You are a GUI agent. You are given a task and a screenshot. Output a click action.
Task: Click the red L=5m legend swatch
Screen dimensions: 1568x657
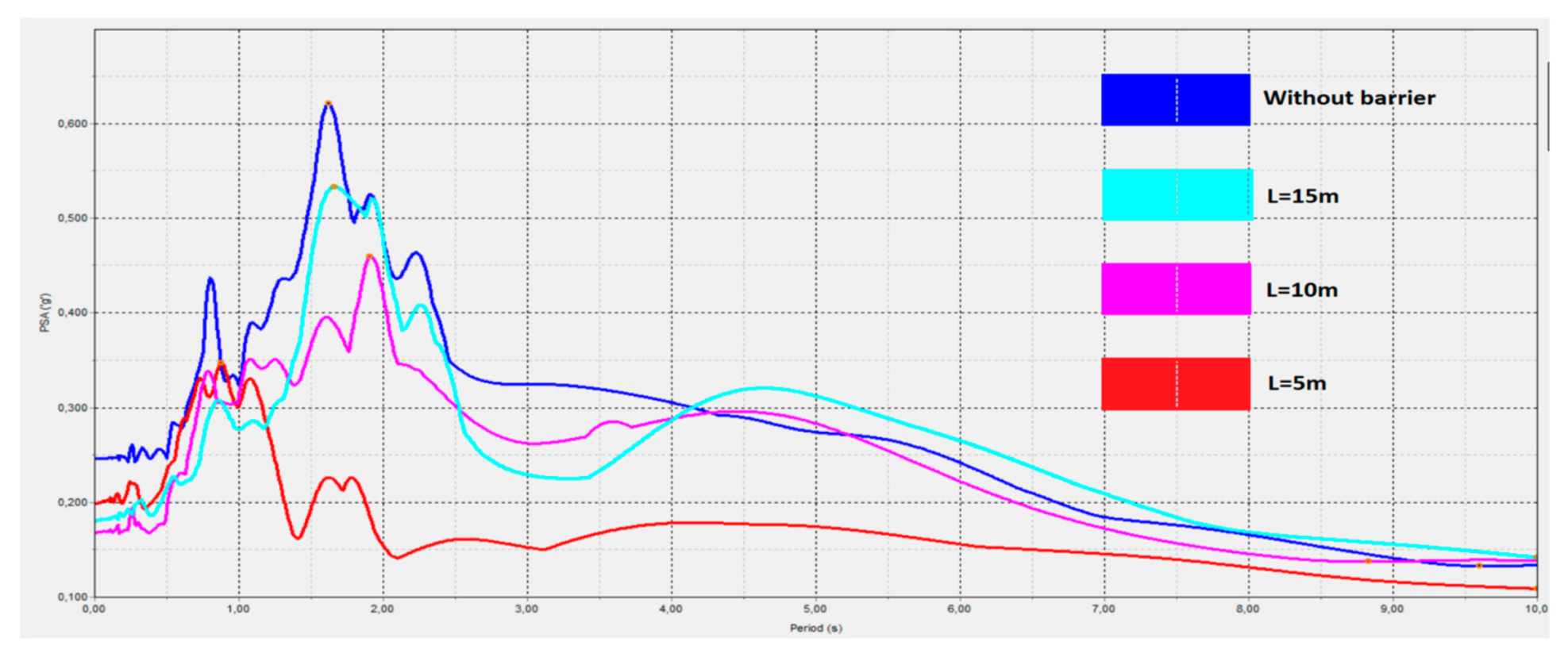(1175, 384)
